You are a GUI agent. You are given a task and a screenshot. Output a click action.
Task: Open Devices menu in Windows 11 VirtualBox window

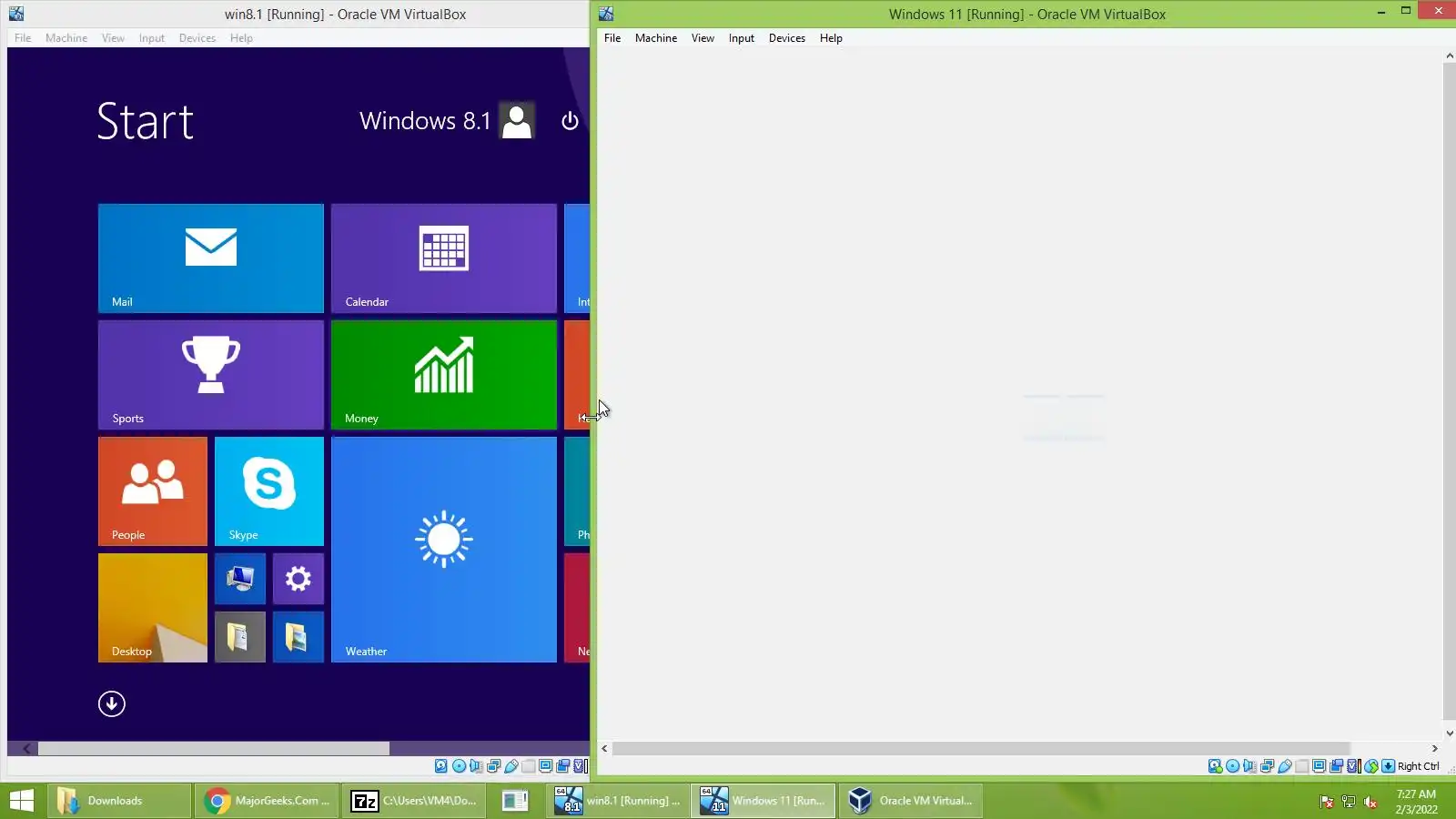coord(787,38)
